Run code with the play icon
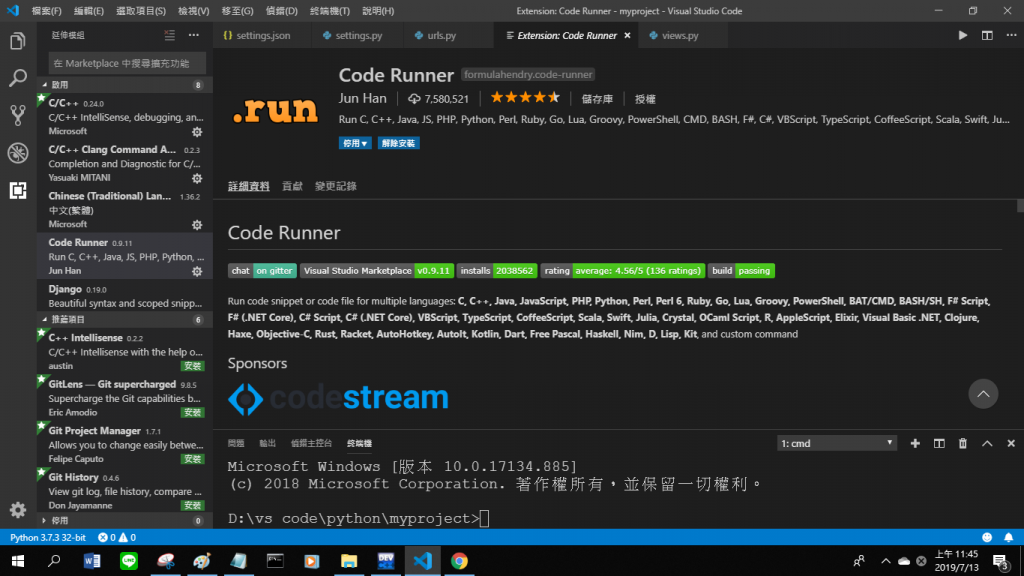Image resolution: width=1024 pixels, height=576 pixels. pyautogui.click(x=963, y=35)
